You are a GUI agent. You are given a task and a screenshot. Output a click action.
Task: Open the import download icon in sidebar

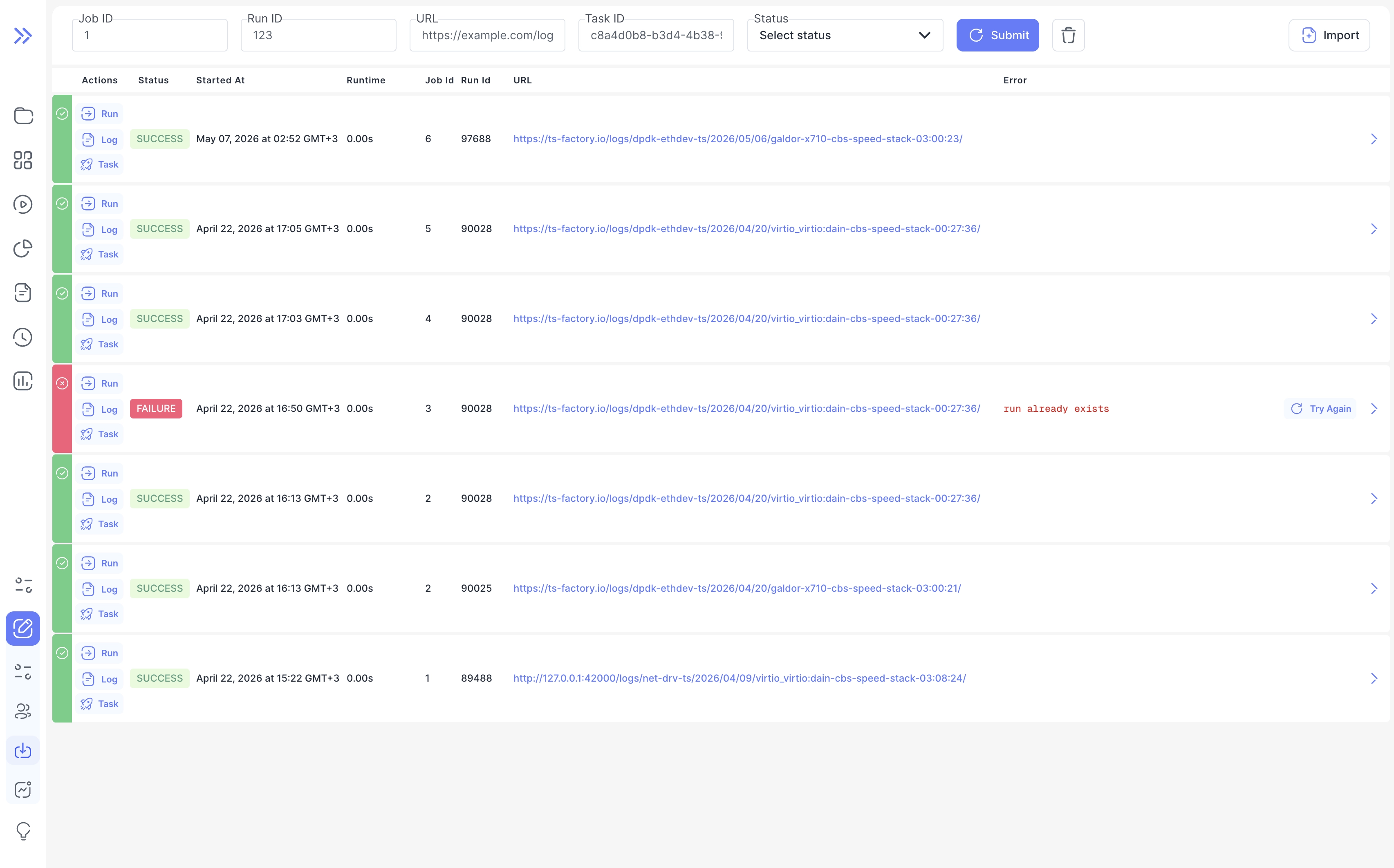tap(23, 750)
